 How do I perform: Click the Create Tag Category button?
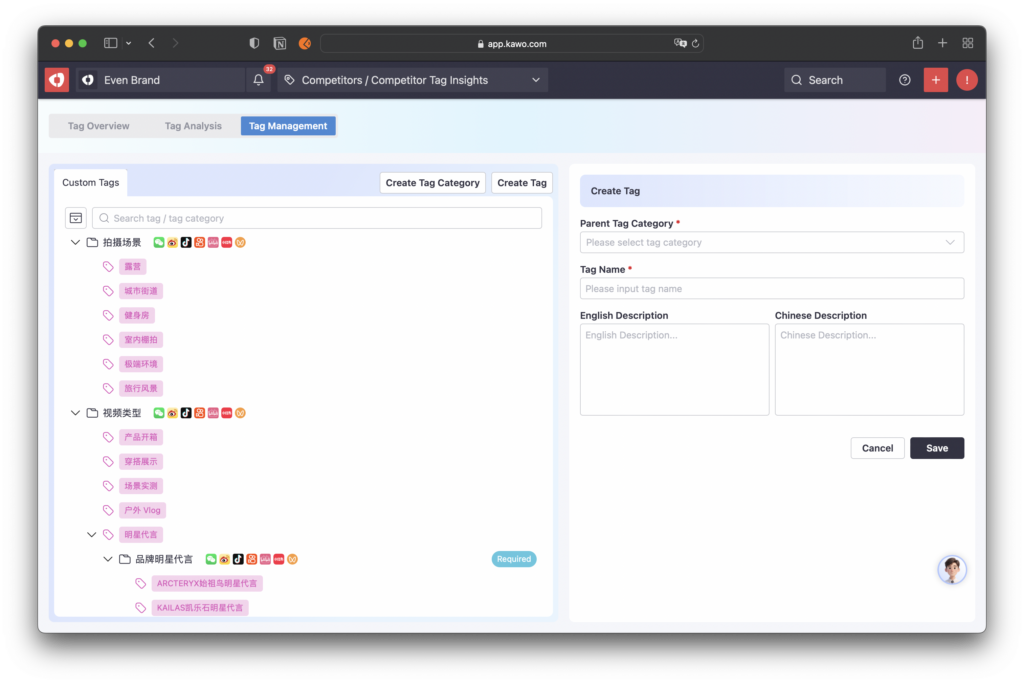click(433, 183)
